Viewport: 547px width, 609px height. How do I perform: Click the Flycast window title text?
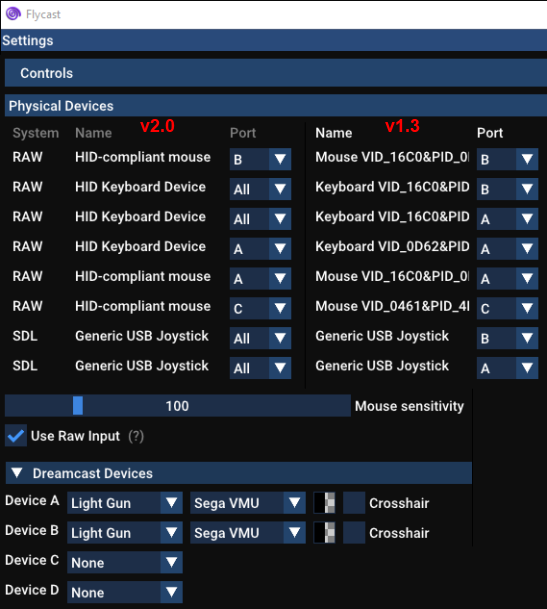pos(43,15)
